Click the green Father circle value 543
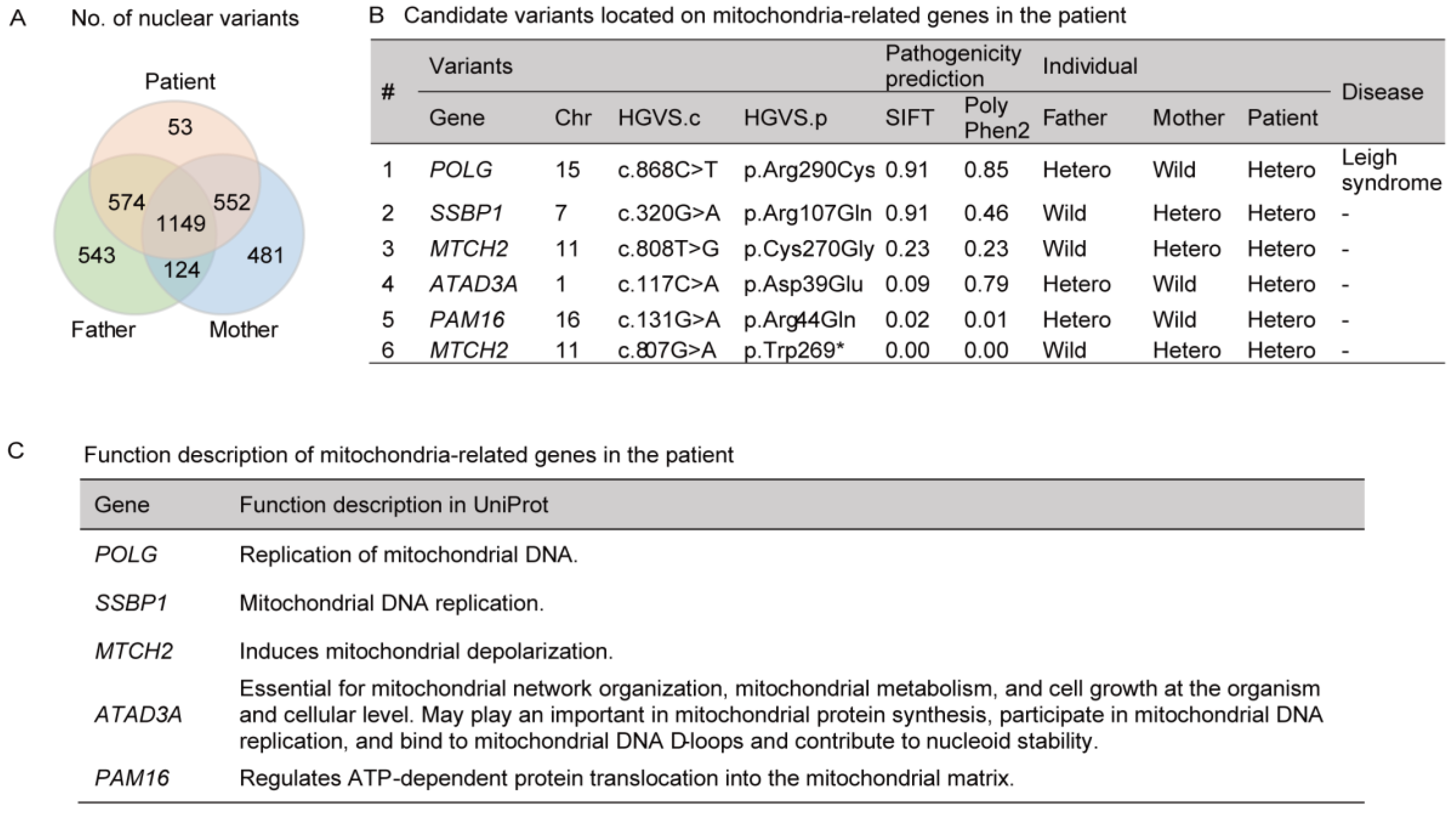Viewport: 1456px width, 814px height. pos(97,255)
